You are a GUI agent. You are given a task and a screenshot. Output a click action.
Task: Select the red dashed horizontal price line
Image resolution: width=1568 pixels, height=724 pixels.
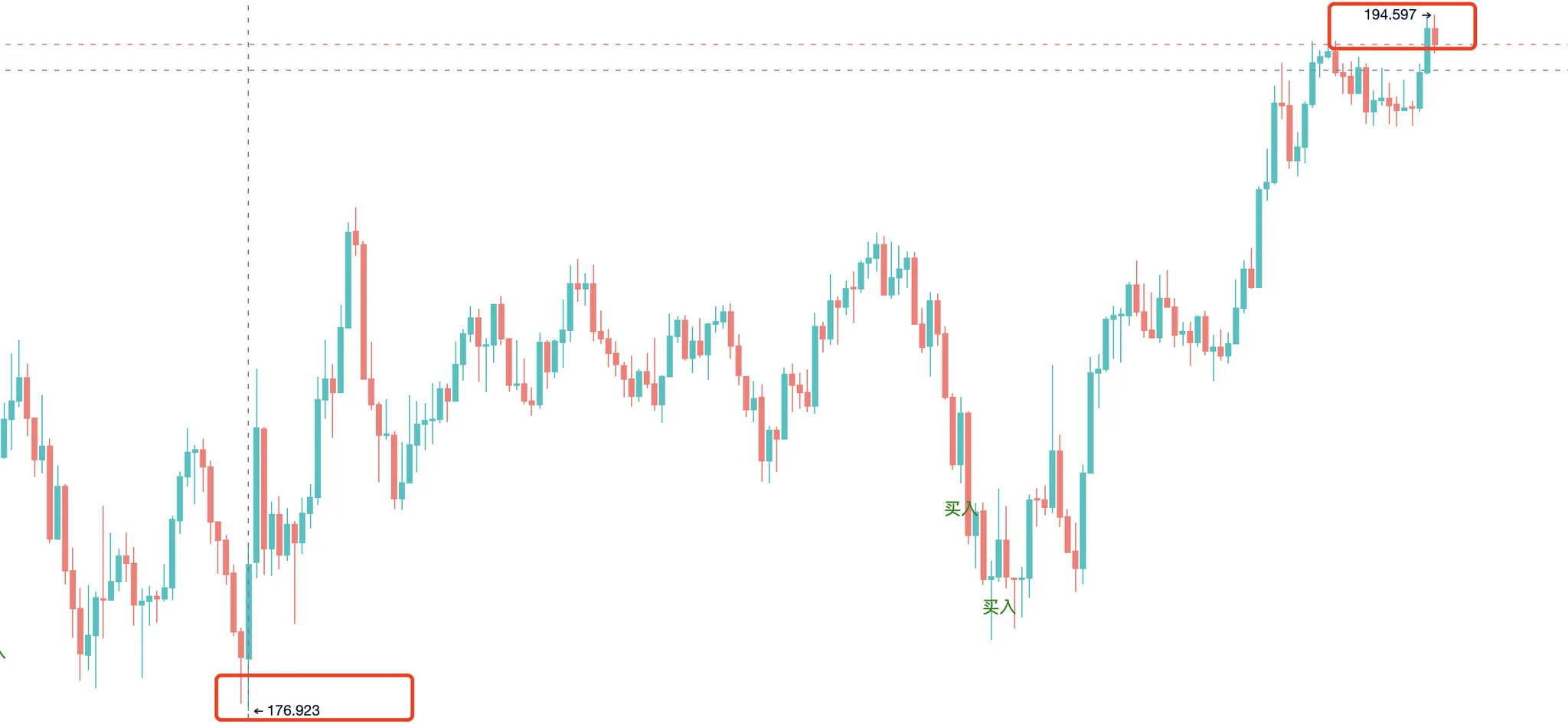click(x=784, y=44)
